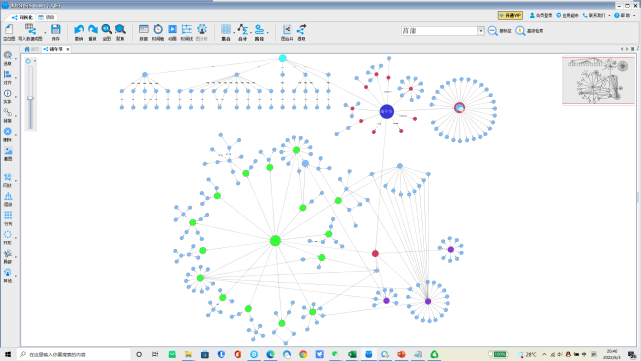Click the graph merge document icon
Viewport: 641px width, 361px height.
click(287, 30)
